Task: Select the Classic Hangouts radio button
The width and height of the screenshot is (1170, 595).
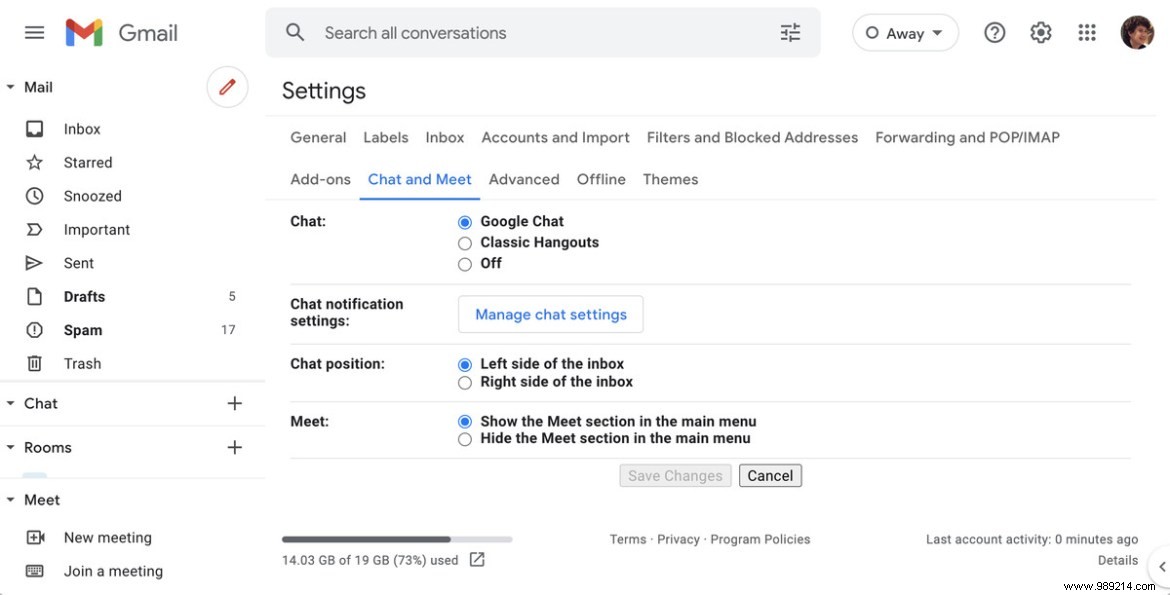Action: (x=464, y=242)
